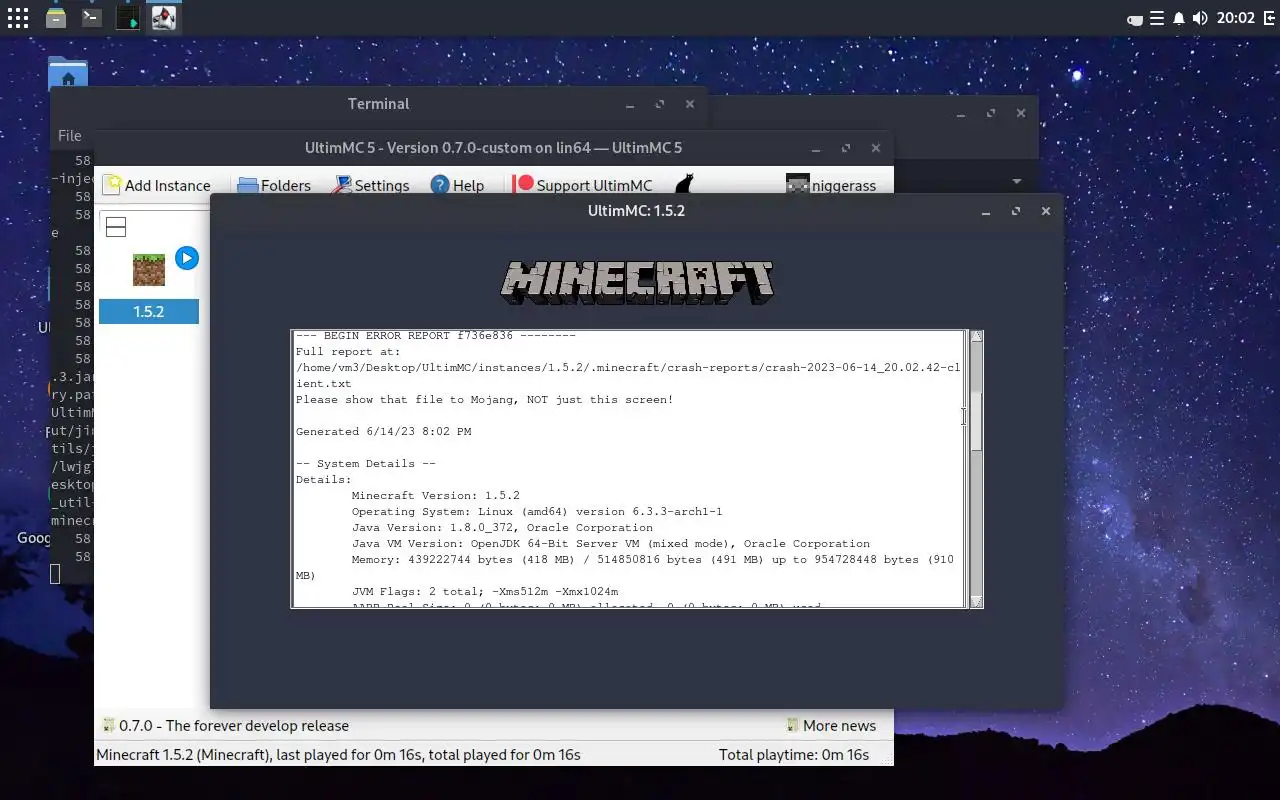This screenshot has height=800, width=1280.
Task: Close the Terminal window
Action: pos(689,104)
